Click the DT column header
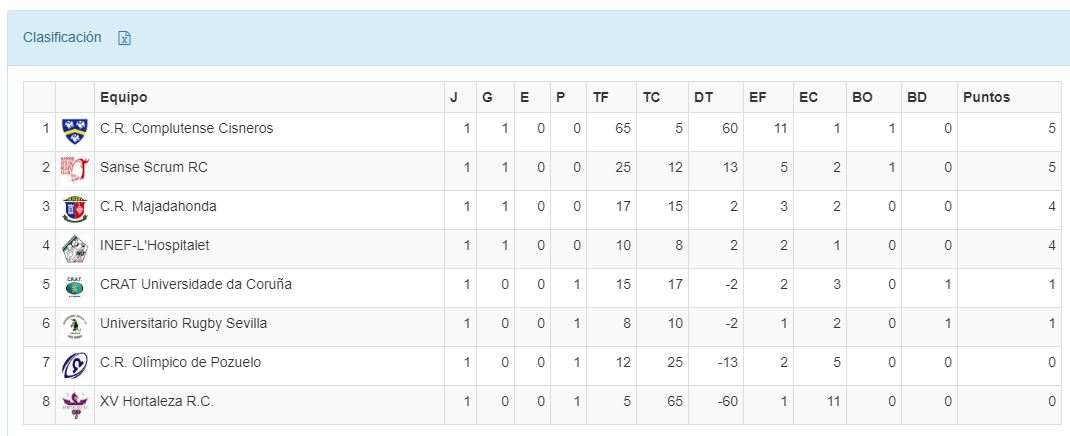The width and height of the screenshot is (1070, 436). coord(703,97)
